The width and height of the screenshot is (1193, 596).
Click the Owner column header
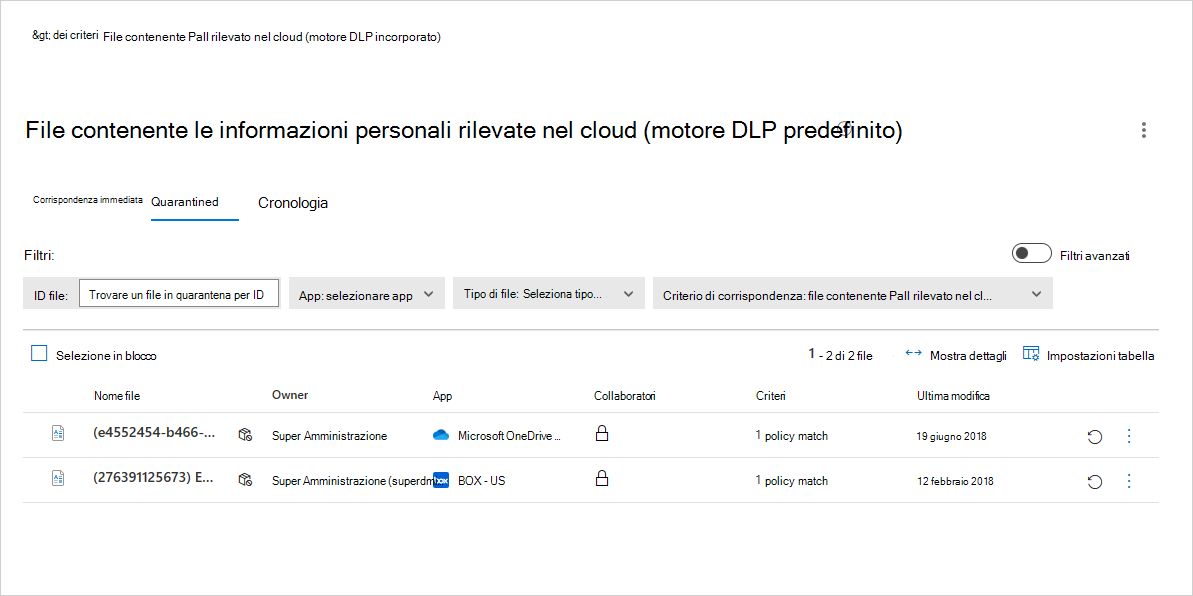(x=290, y=394)
